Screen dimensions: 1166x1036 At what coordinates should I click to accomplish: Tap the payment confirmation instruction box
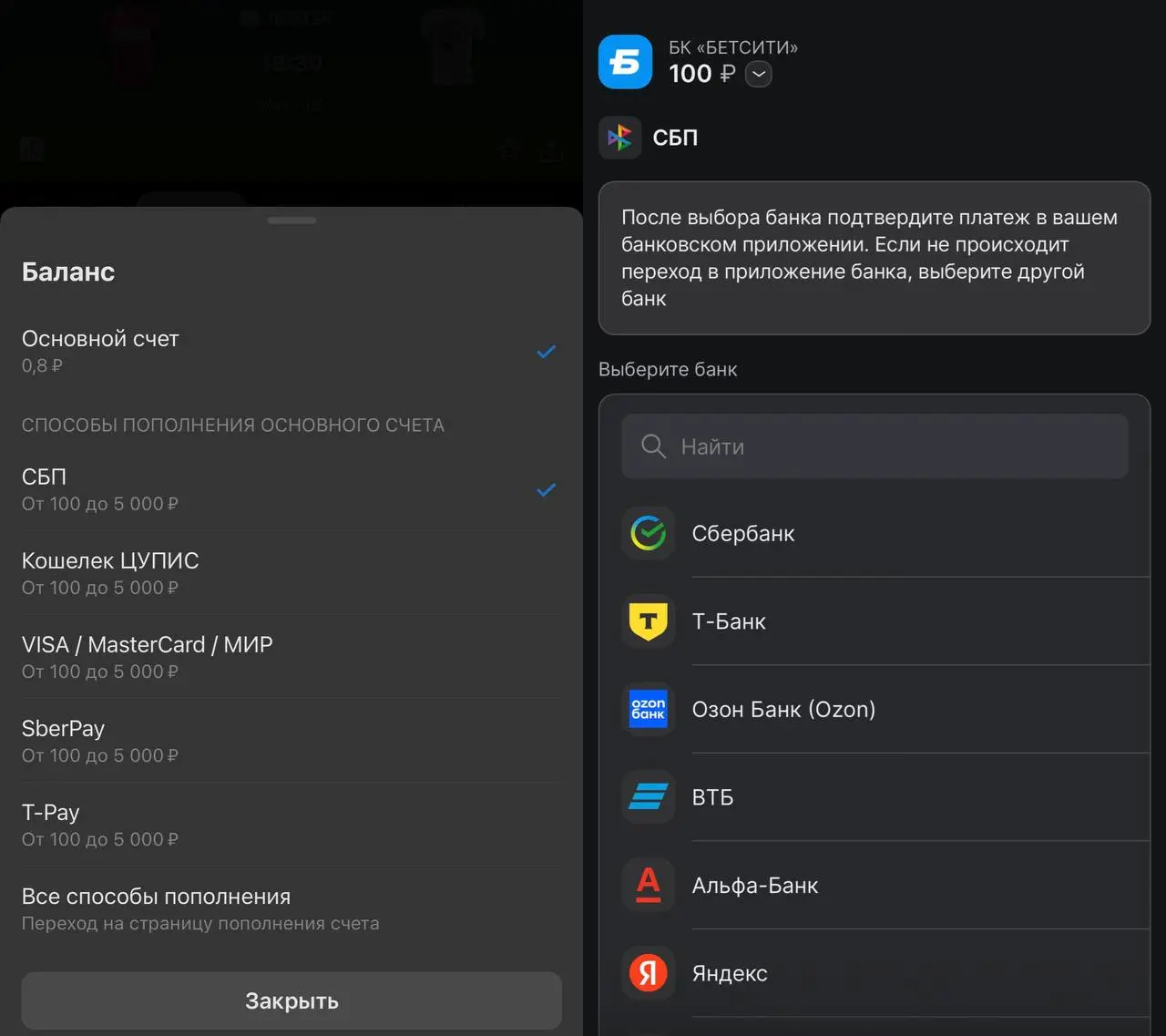(874, 258)
